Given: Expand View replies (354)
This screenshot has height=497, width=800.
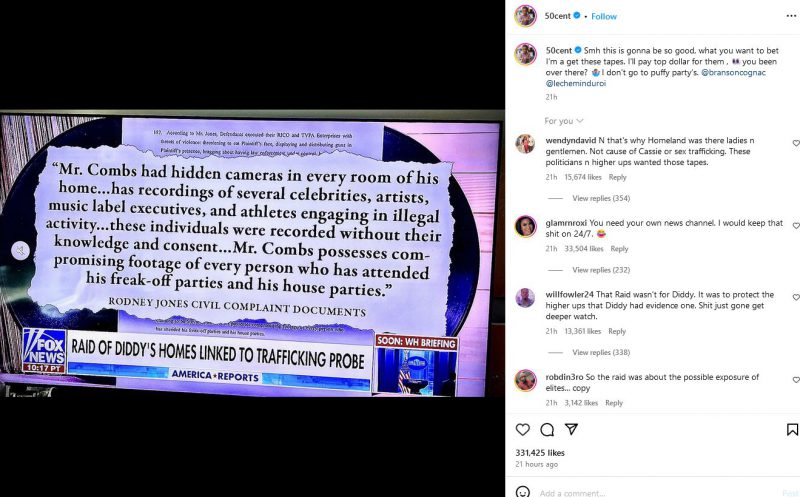Looking at the screenshot, I should coord(601,198).
